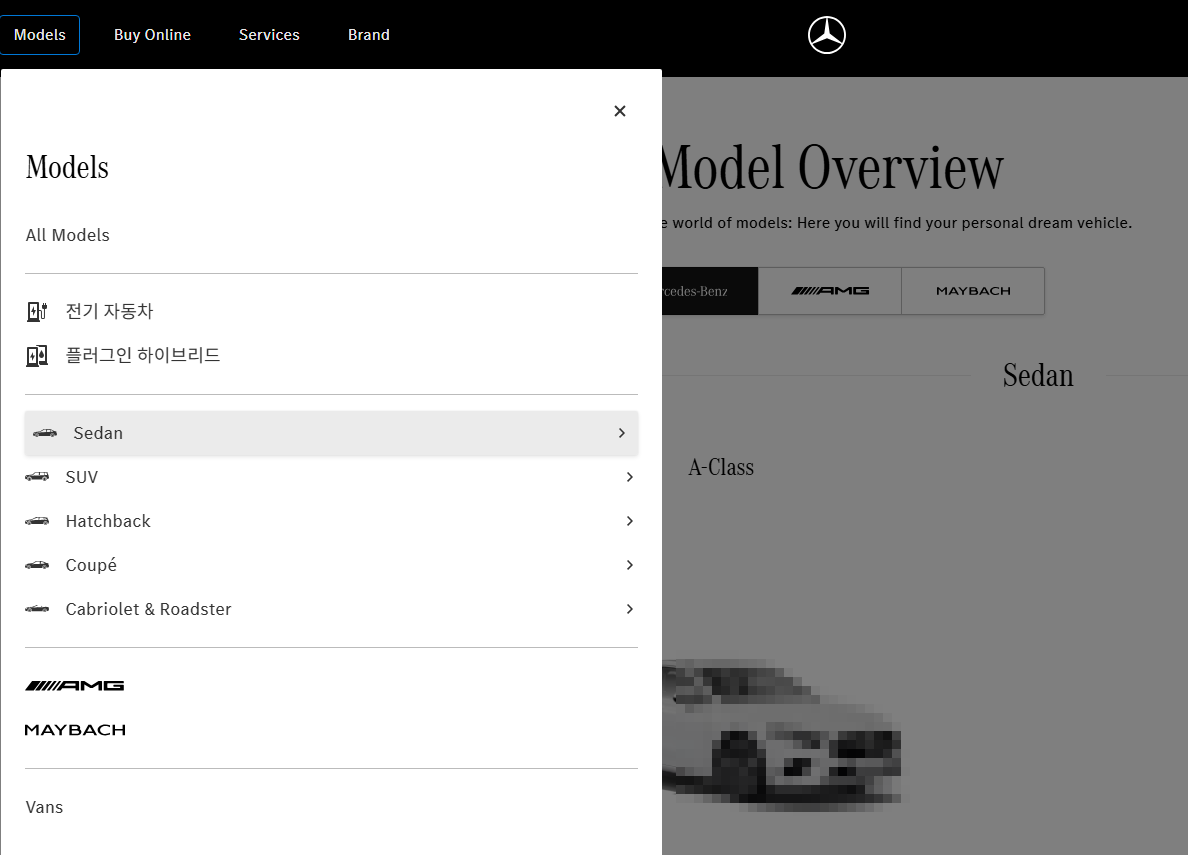Screen dimensions: 1188x855
Task: Select Cabriolet & Roadster menu label
Action: tap(148, 609)
